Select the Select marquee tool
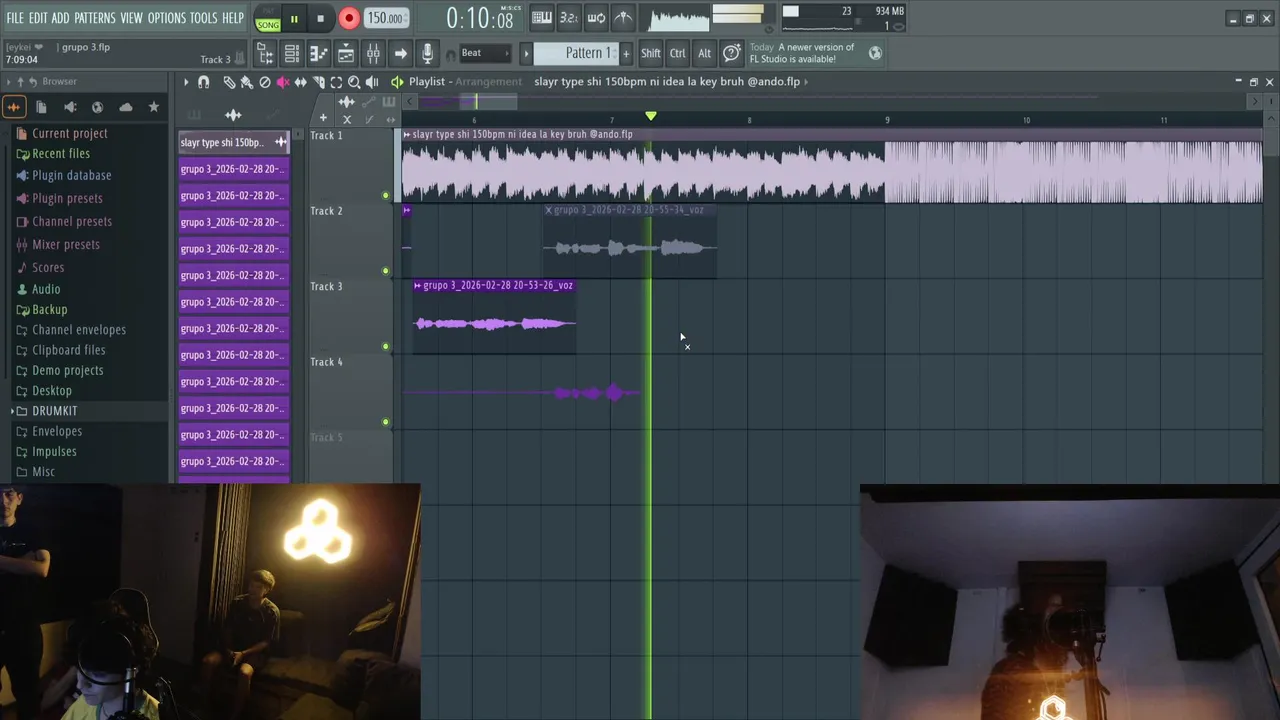This screenshot has width=1280, height=720. [336, 82]
